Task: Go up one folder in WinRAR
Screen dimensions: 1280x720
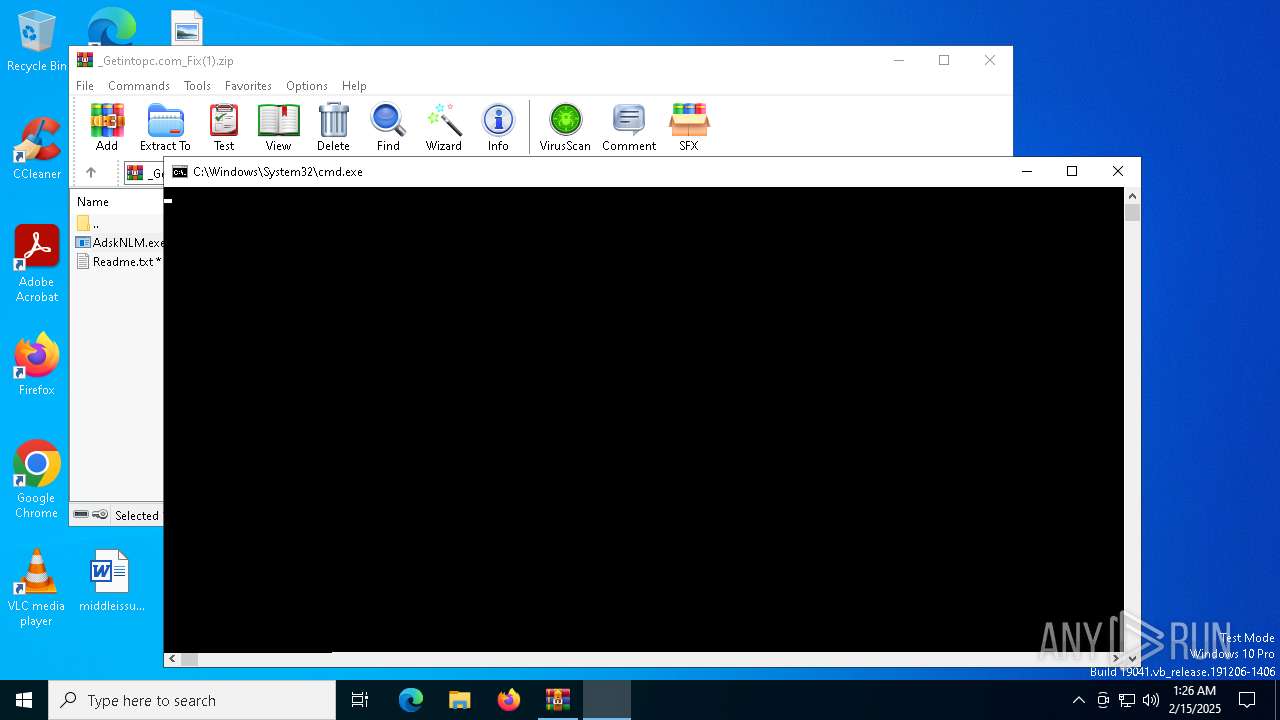Action: pyautogui.click(x=91, y=173)
